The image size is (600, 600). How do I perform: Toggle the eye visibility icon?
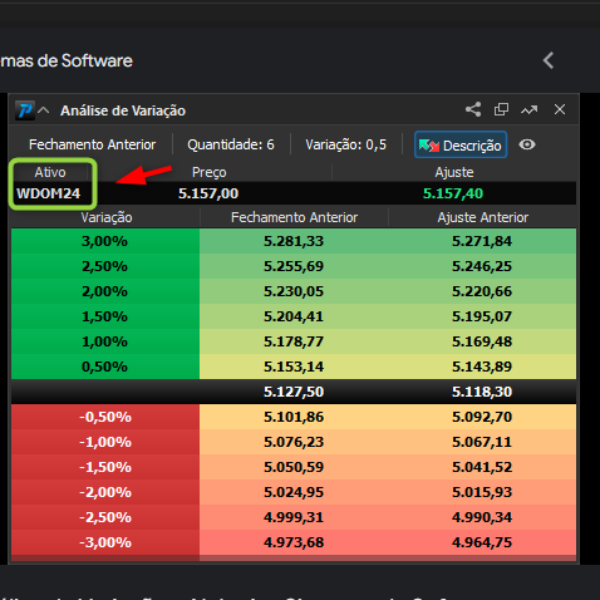527,145
